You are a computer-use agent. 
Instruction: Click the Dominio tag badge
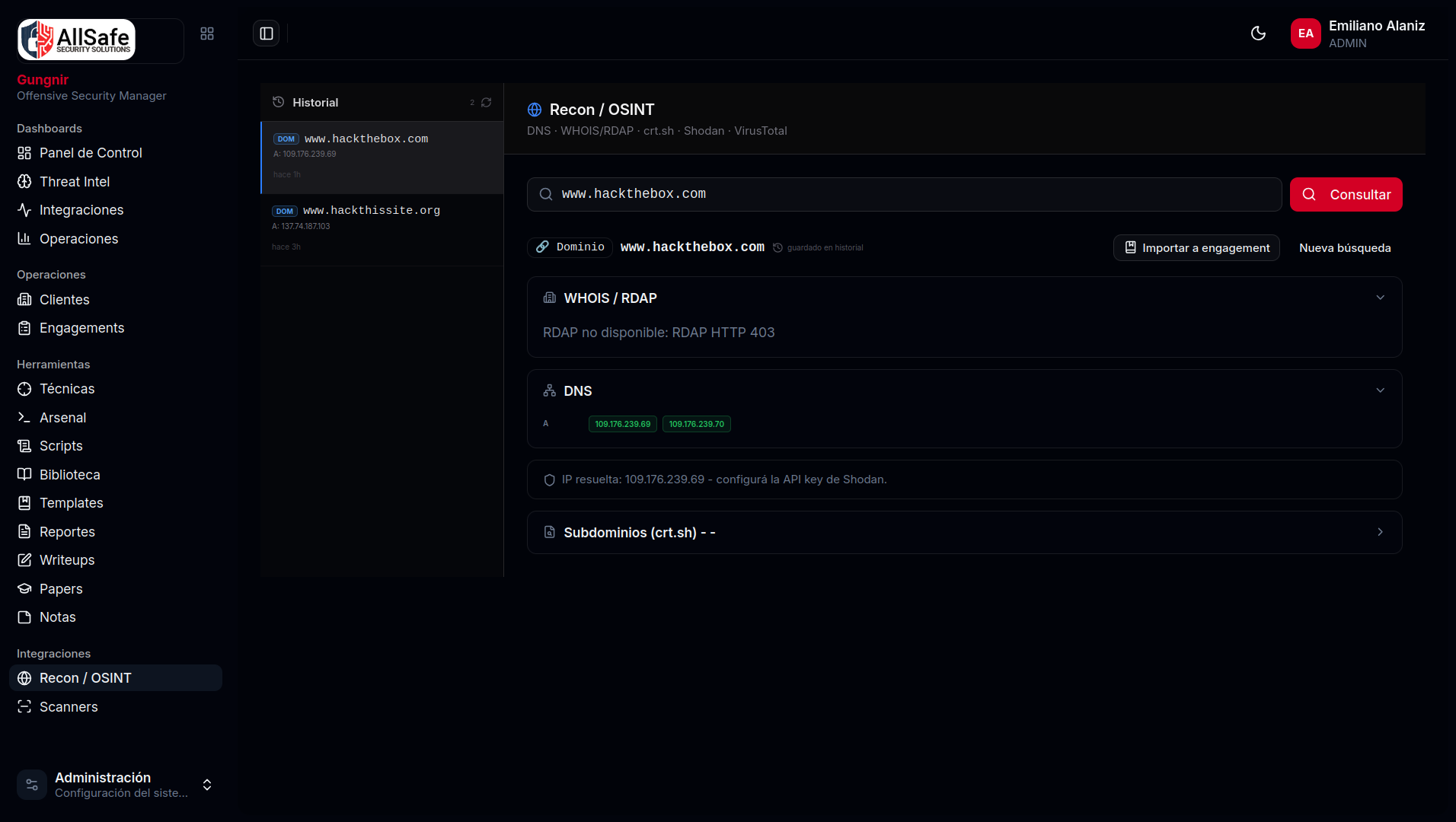570,247
